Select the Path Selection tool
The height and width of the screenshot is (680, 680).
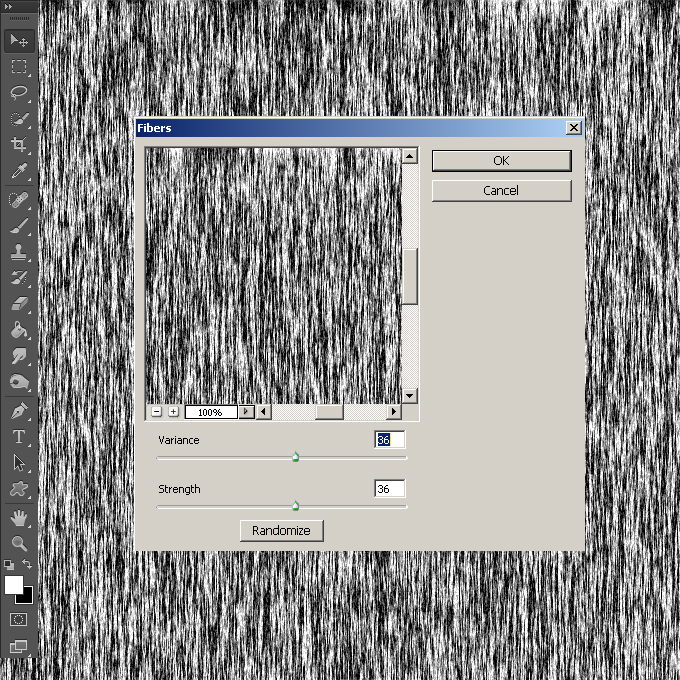point(19,463)
